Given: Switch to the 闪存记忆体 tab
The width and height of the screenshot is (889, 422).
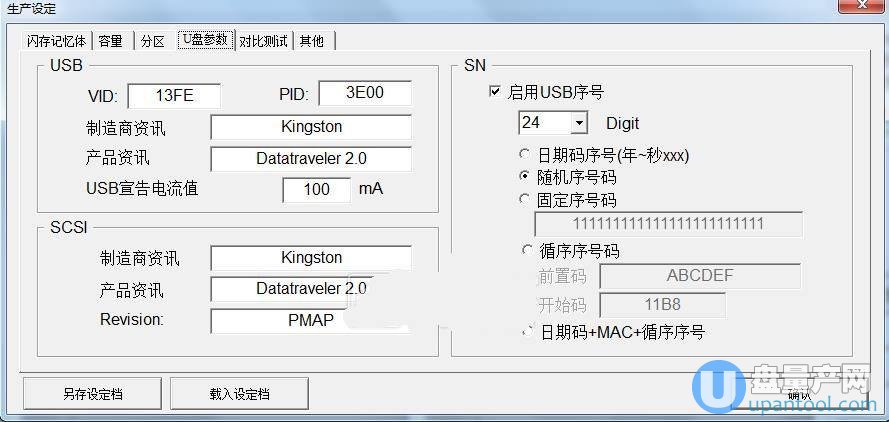Looking at the screenshot, I should [57, 41].
